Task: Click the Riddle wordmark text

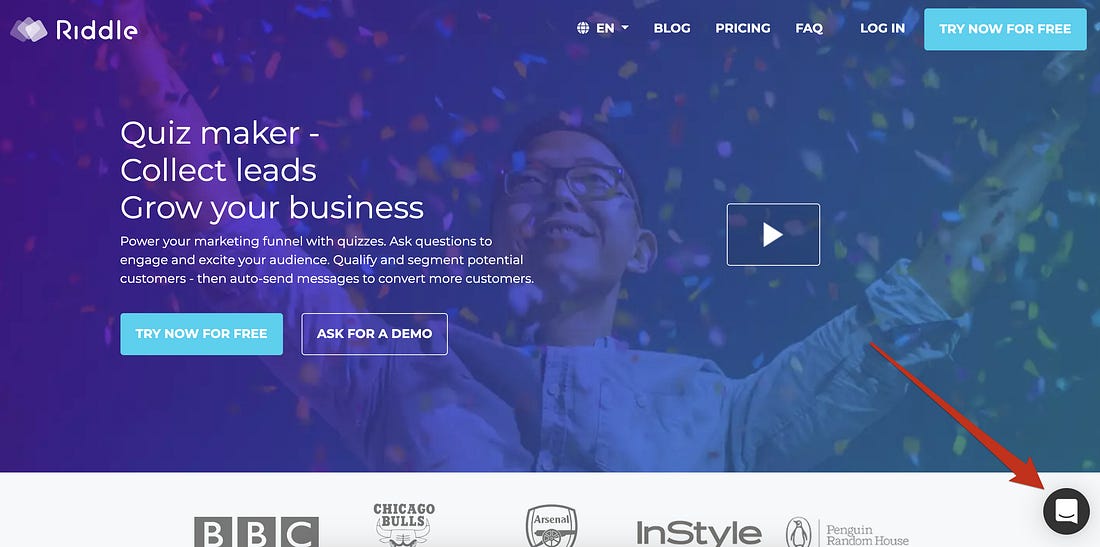Action: (x=97, y=29)
